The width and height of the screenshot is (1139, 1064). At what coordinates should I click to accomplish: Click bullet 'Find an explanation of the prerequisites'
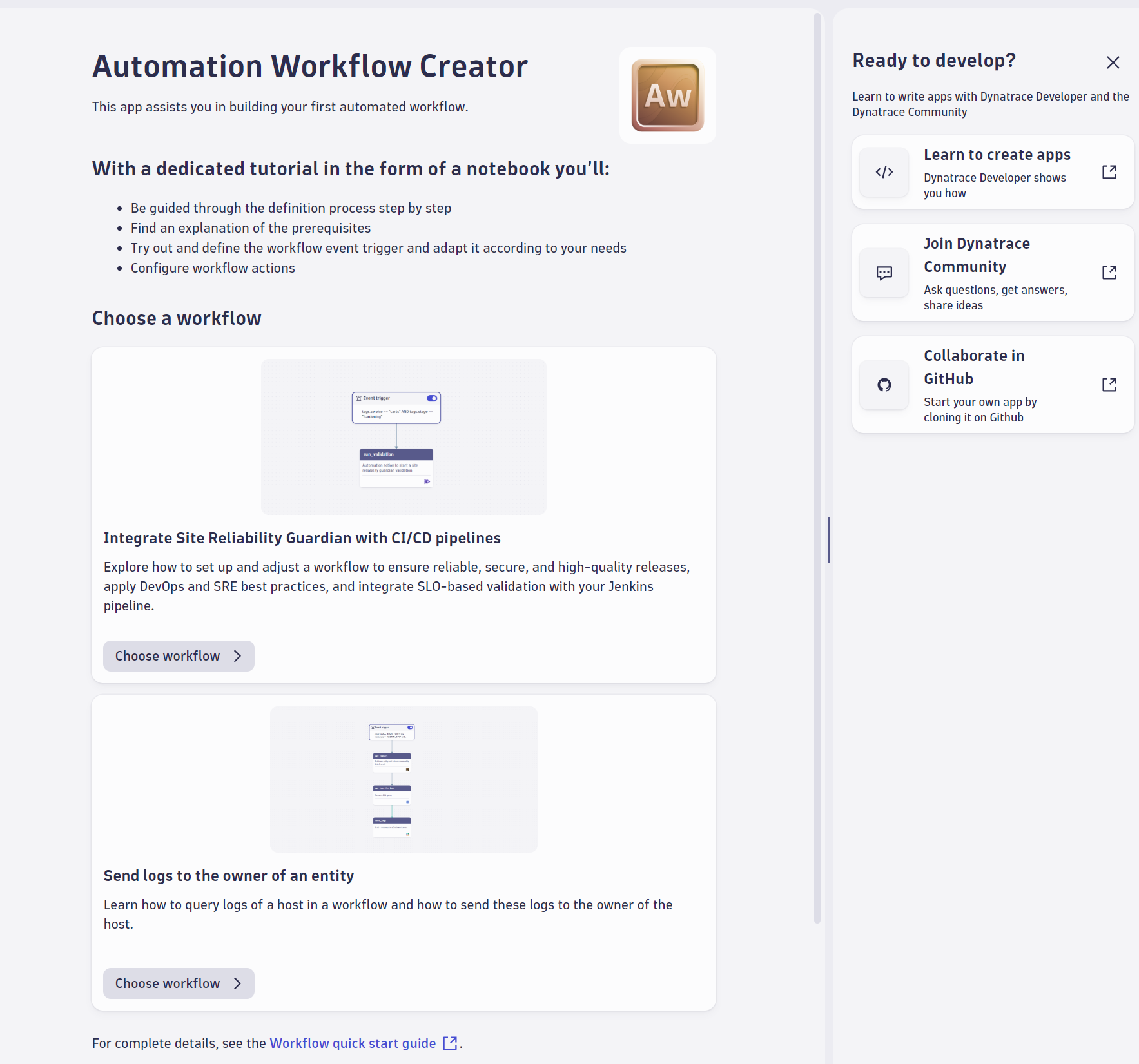[251, 228]
